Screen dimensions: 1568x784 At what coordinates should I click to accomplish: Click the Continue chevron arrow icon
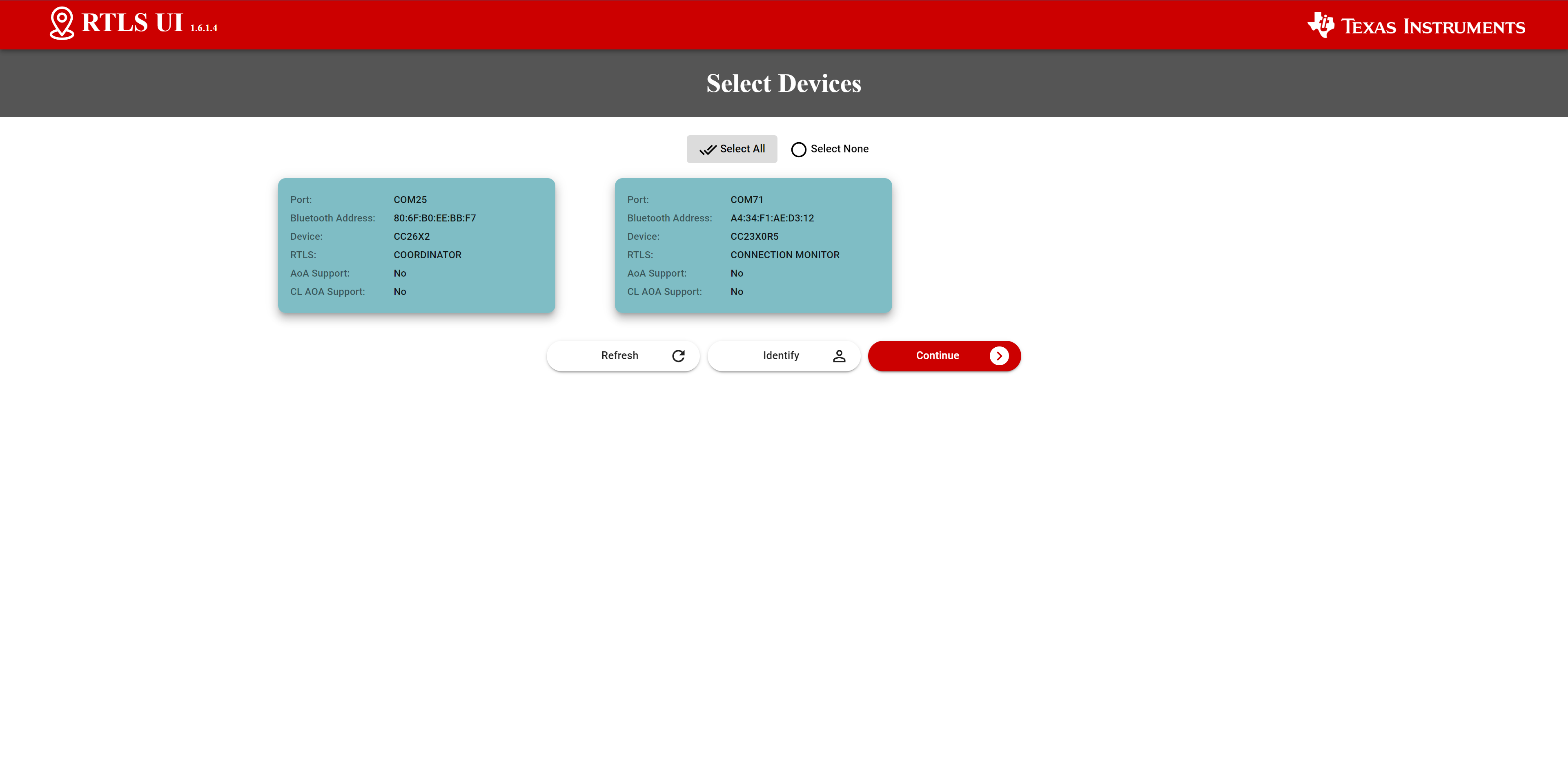pyautogui.click(x=998, y=356)
